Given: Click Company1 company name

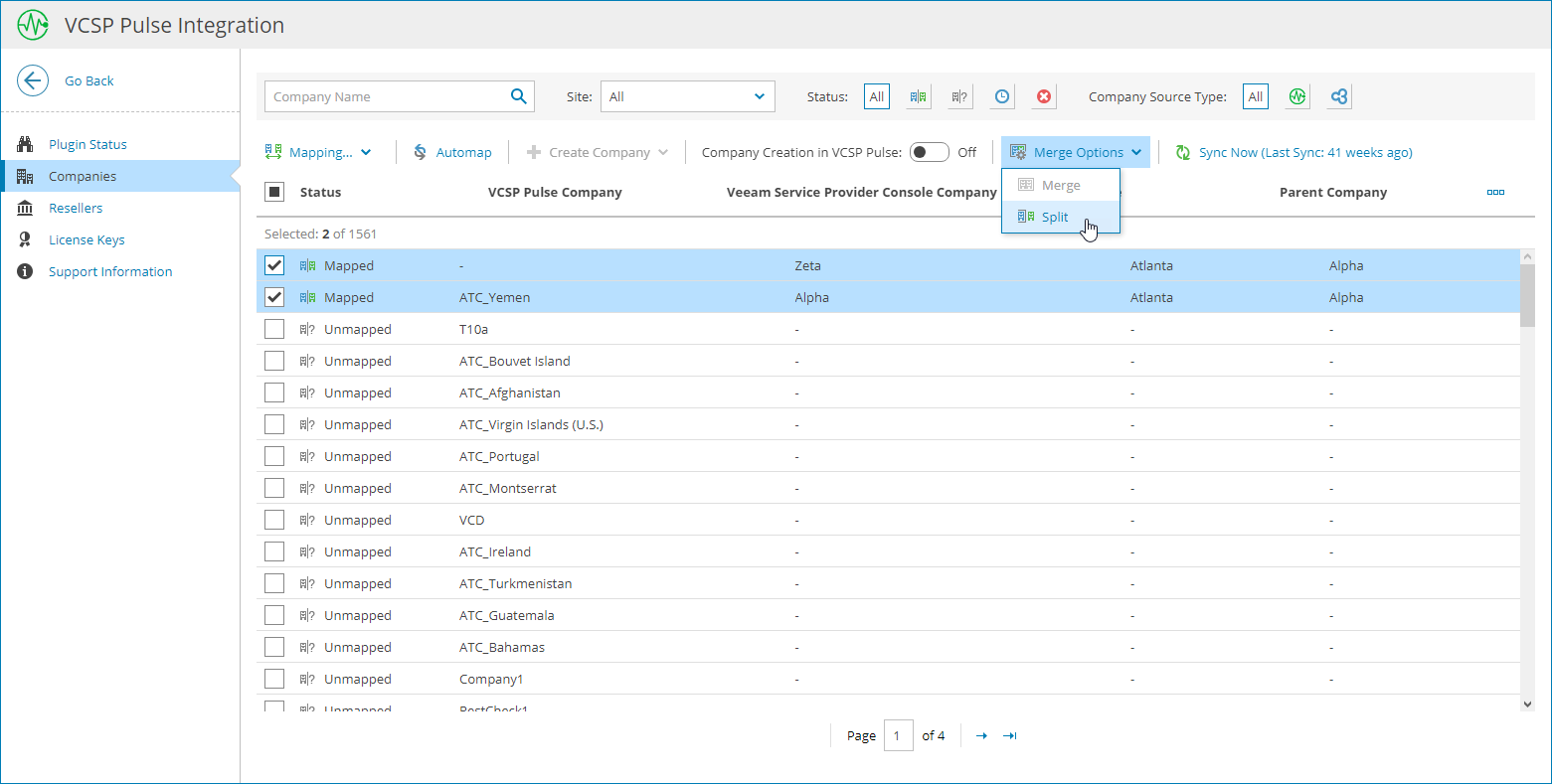Looking at the screenshot, I should 491,679.
